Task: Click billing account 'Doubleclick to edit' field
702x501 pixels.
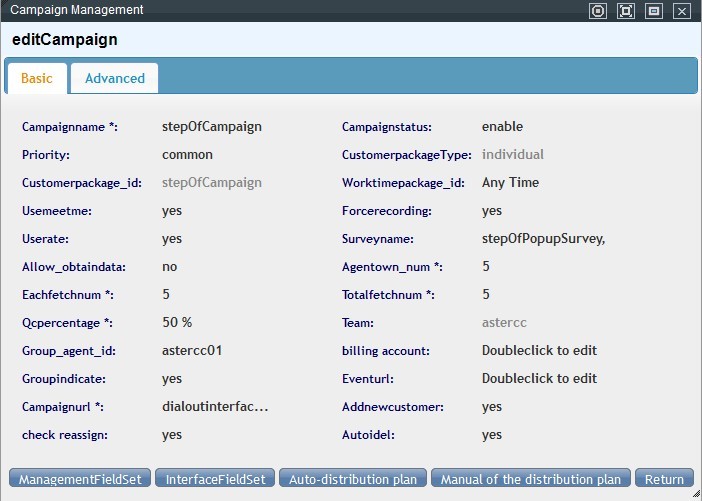Action: point(539,351)
